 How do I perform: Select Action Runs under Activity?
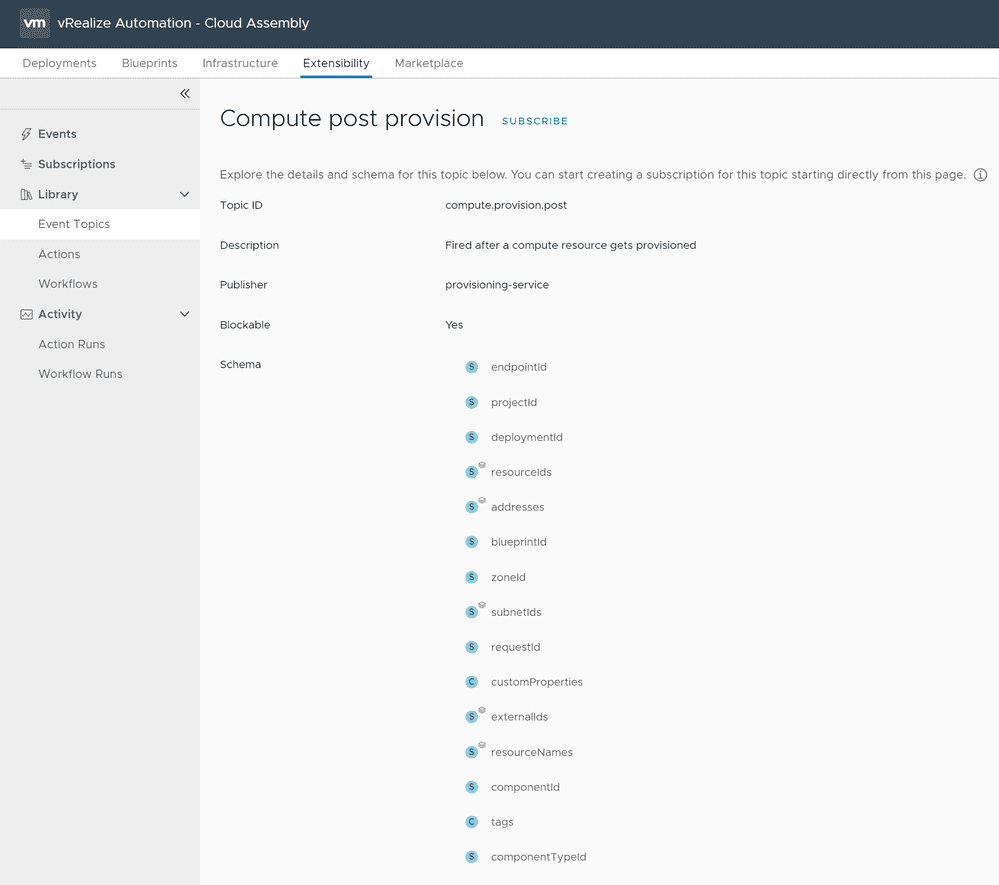pos(71,344)
